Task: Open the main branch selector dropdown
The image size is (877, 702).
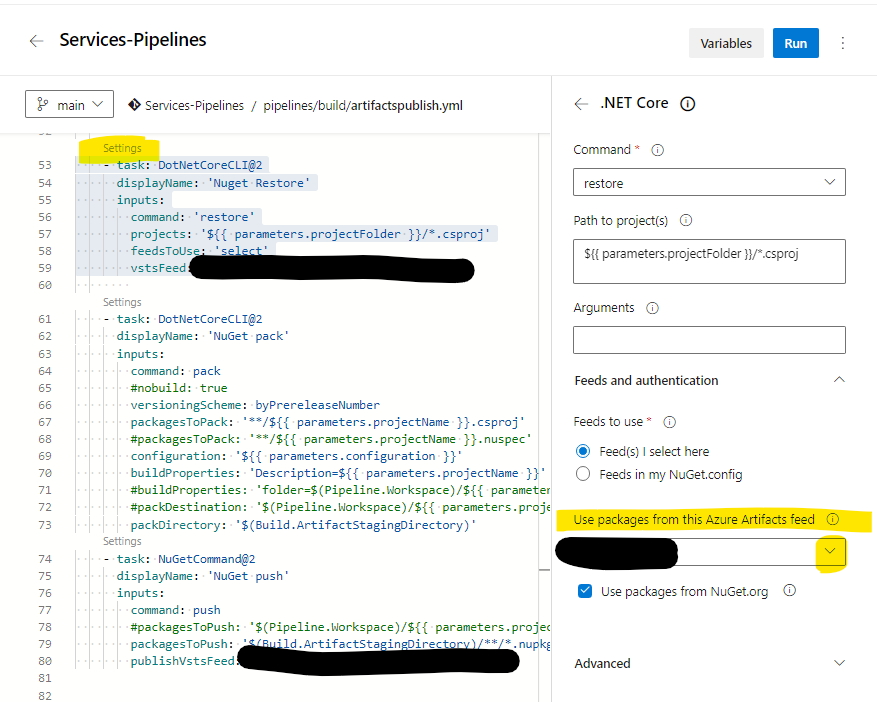Action: (x=69, y=104)
